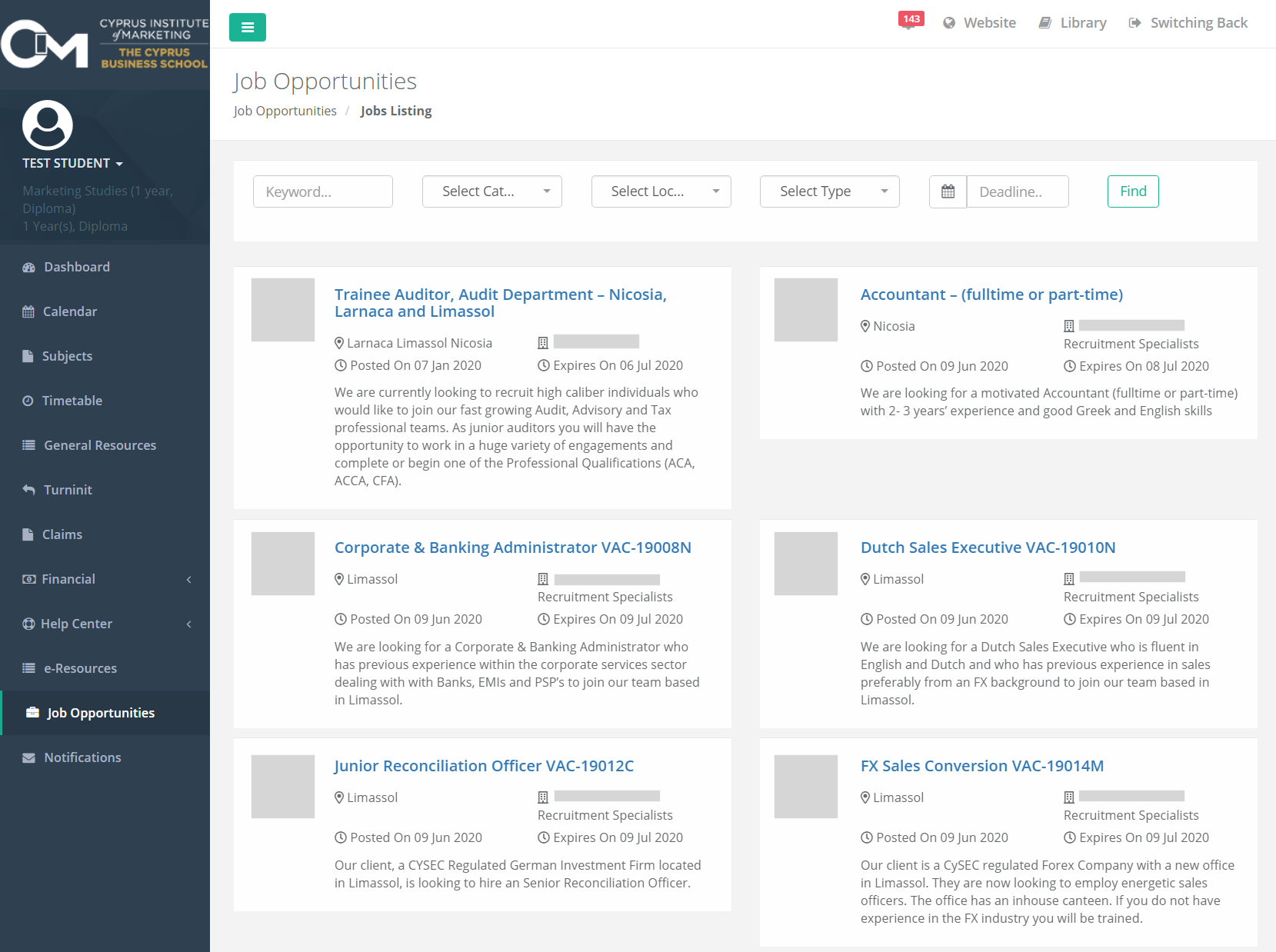Click the Website globe icon
Viewport: 1276px width, 952px height.
pyautogui.click(x=949, y=23)
